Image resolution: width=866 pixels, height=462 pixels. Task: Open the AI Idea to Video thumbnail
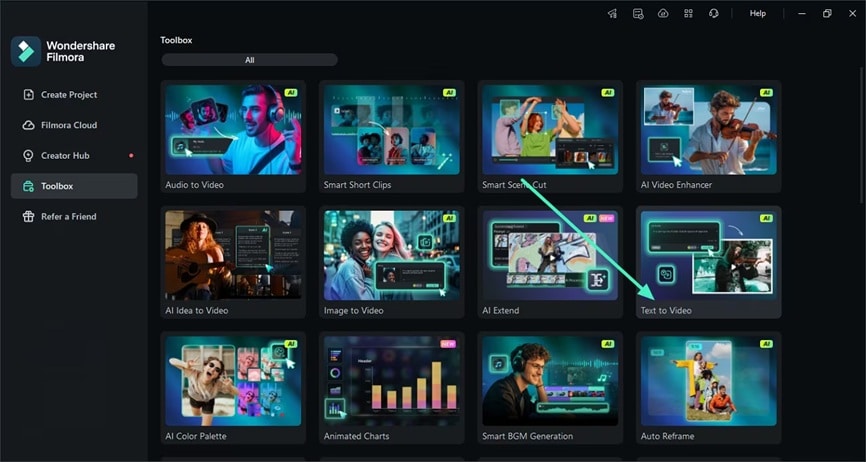tap(234, 255)
